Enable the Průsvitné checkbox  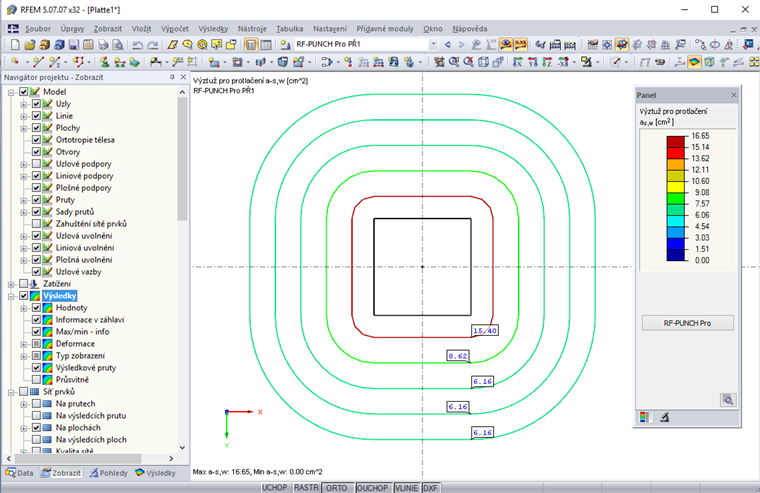[x=36, y=380]
